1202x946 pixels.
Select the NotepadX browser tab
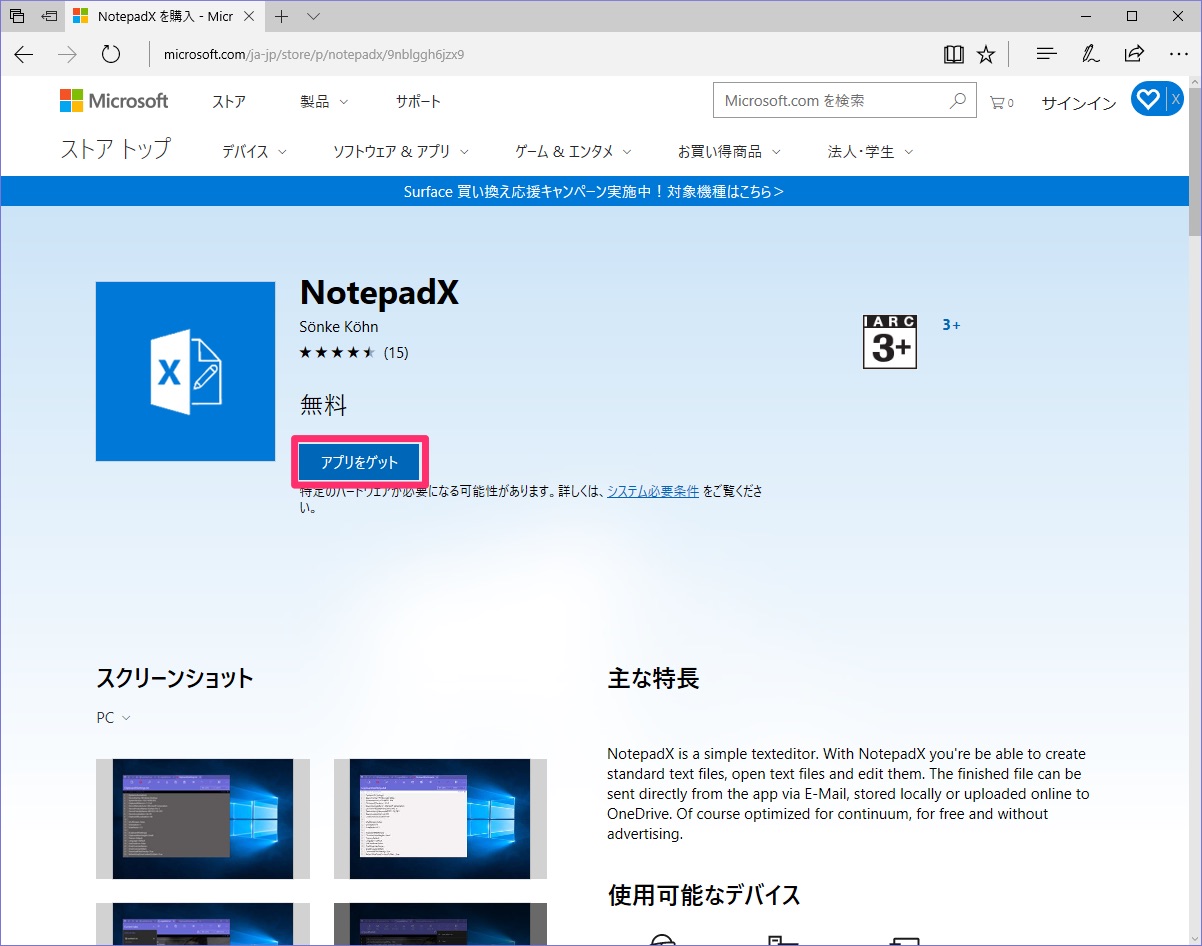point(163,16)
